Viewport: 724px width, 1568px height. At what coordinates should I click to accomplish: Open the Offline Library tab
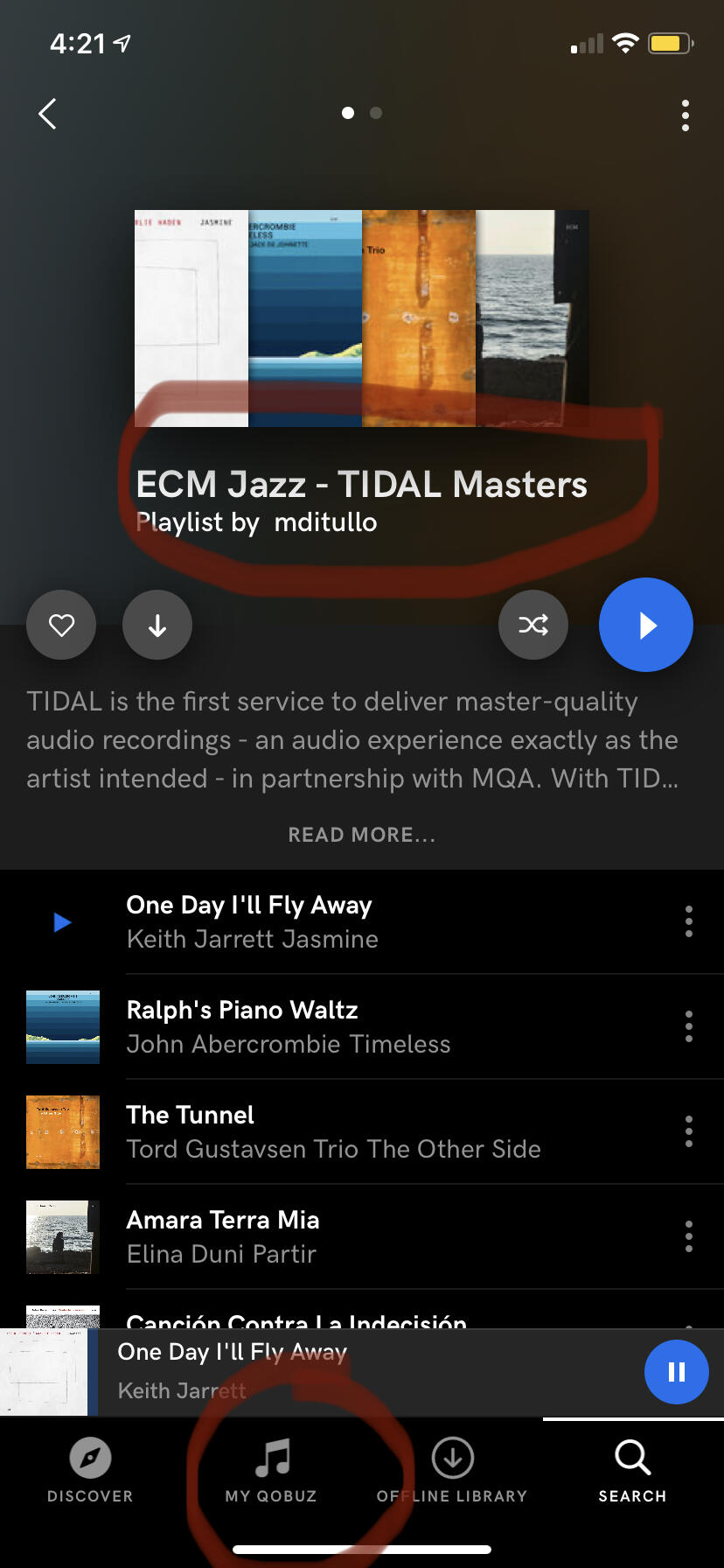[452, 1472]
